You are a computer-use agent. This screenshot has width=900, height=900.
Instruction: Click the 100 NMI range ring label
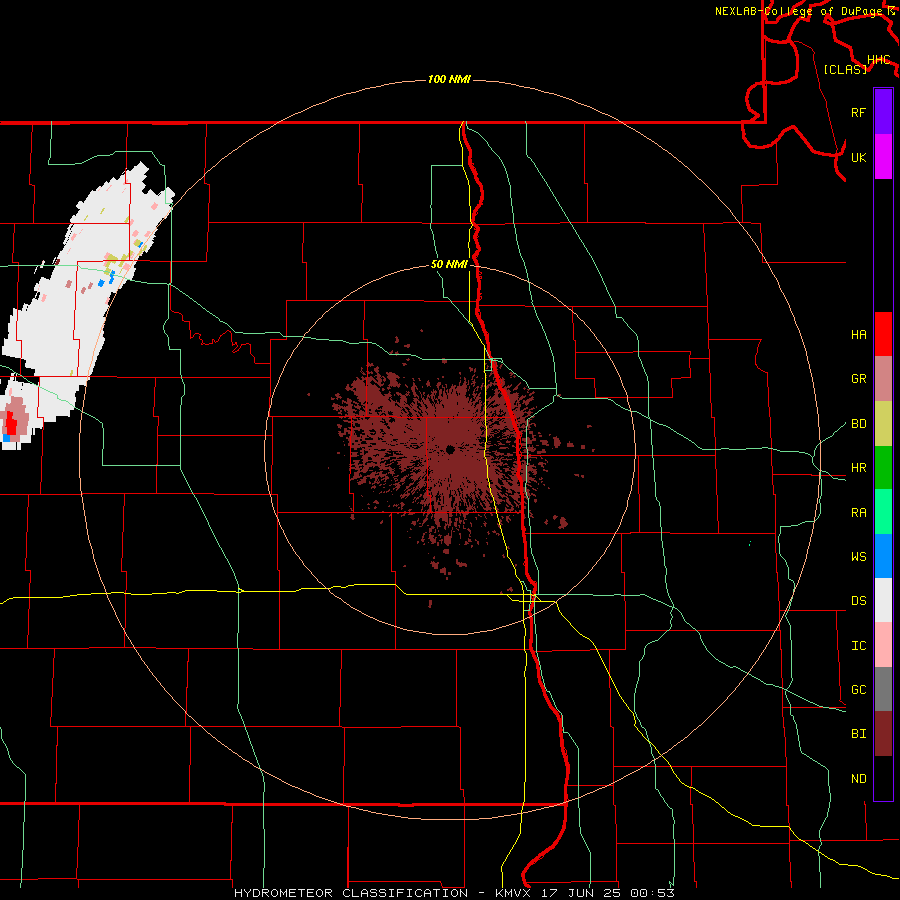(449, 79)
